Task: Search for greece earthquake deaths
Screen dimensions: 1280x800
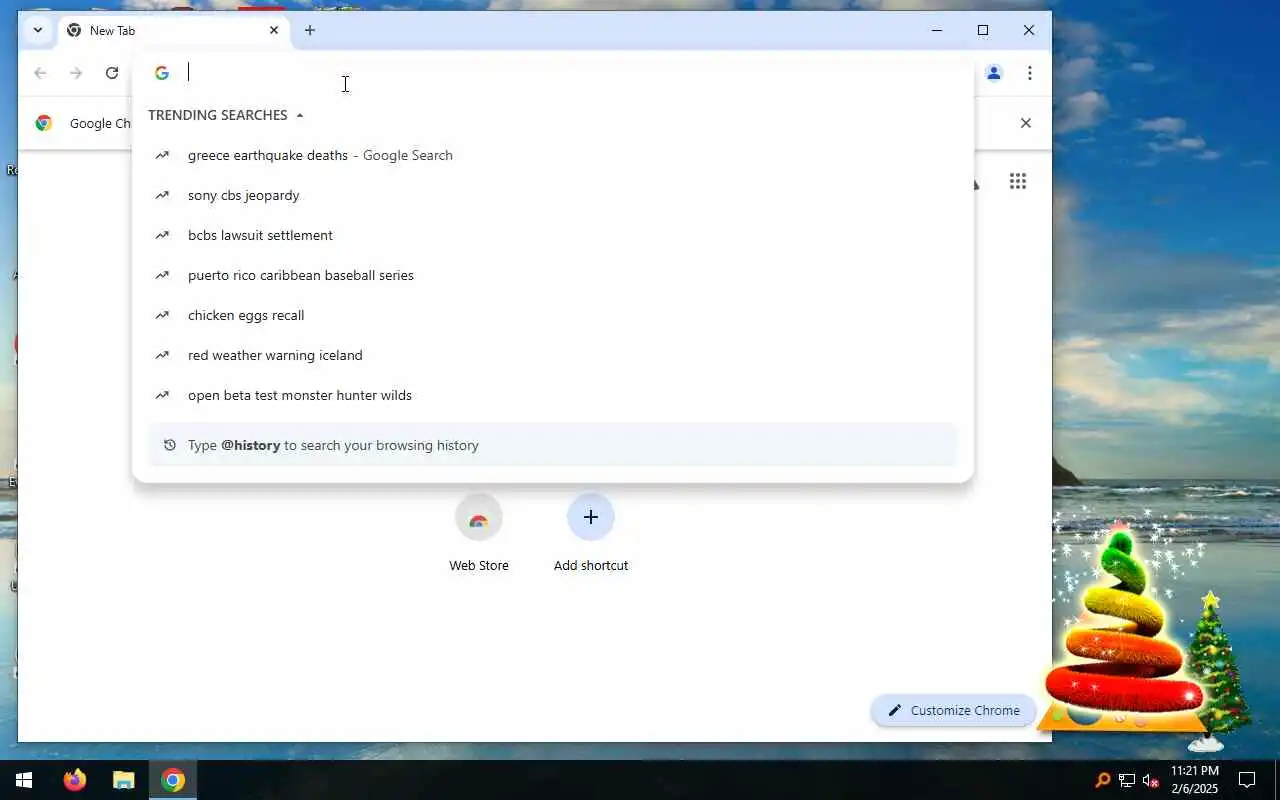Action: [x=553, y=155]
